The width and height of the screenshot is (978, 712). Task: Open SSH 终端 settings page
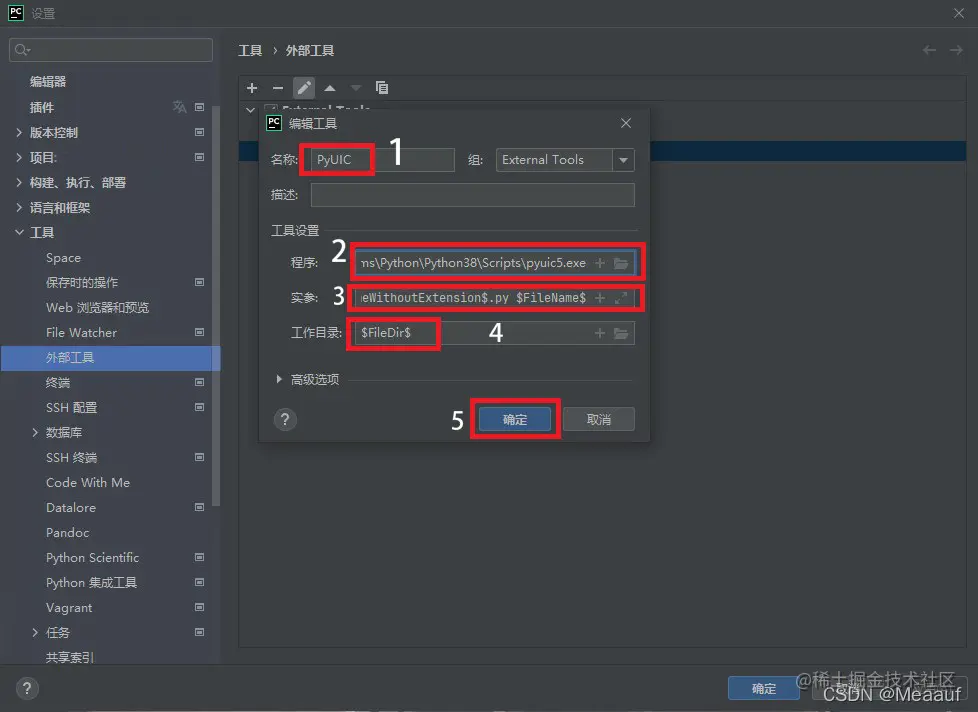[x=71, y=458]
